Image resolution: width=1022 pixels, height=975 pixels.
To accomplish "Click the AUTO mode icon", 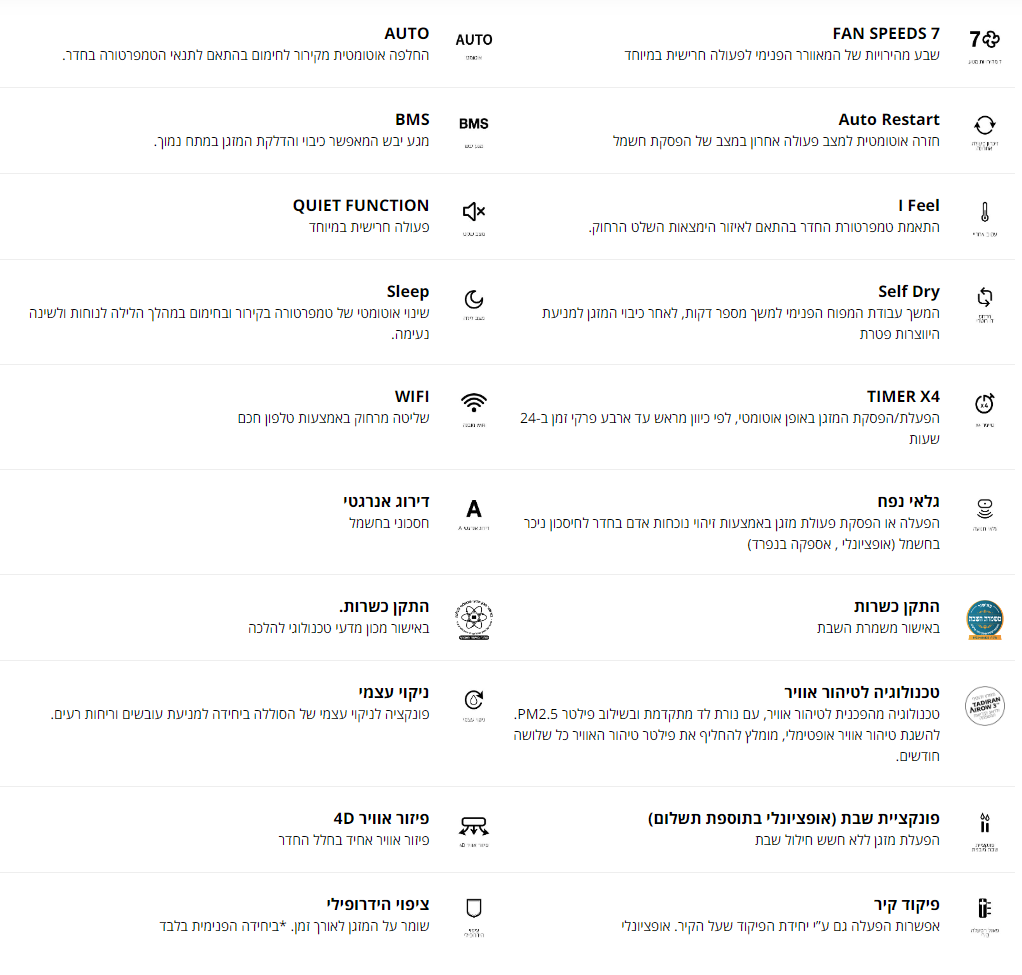I will (474, 40).
